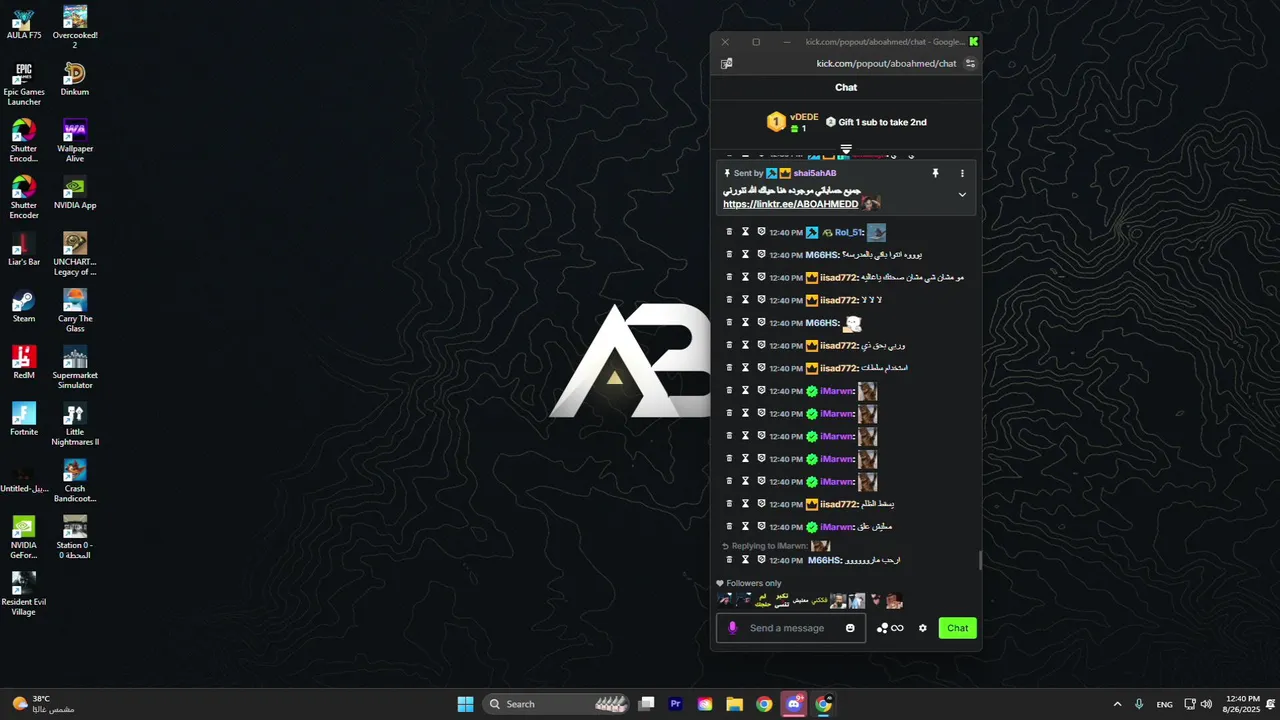Open Task View from taskbar

(x=647, y=704)
